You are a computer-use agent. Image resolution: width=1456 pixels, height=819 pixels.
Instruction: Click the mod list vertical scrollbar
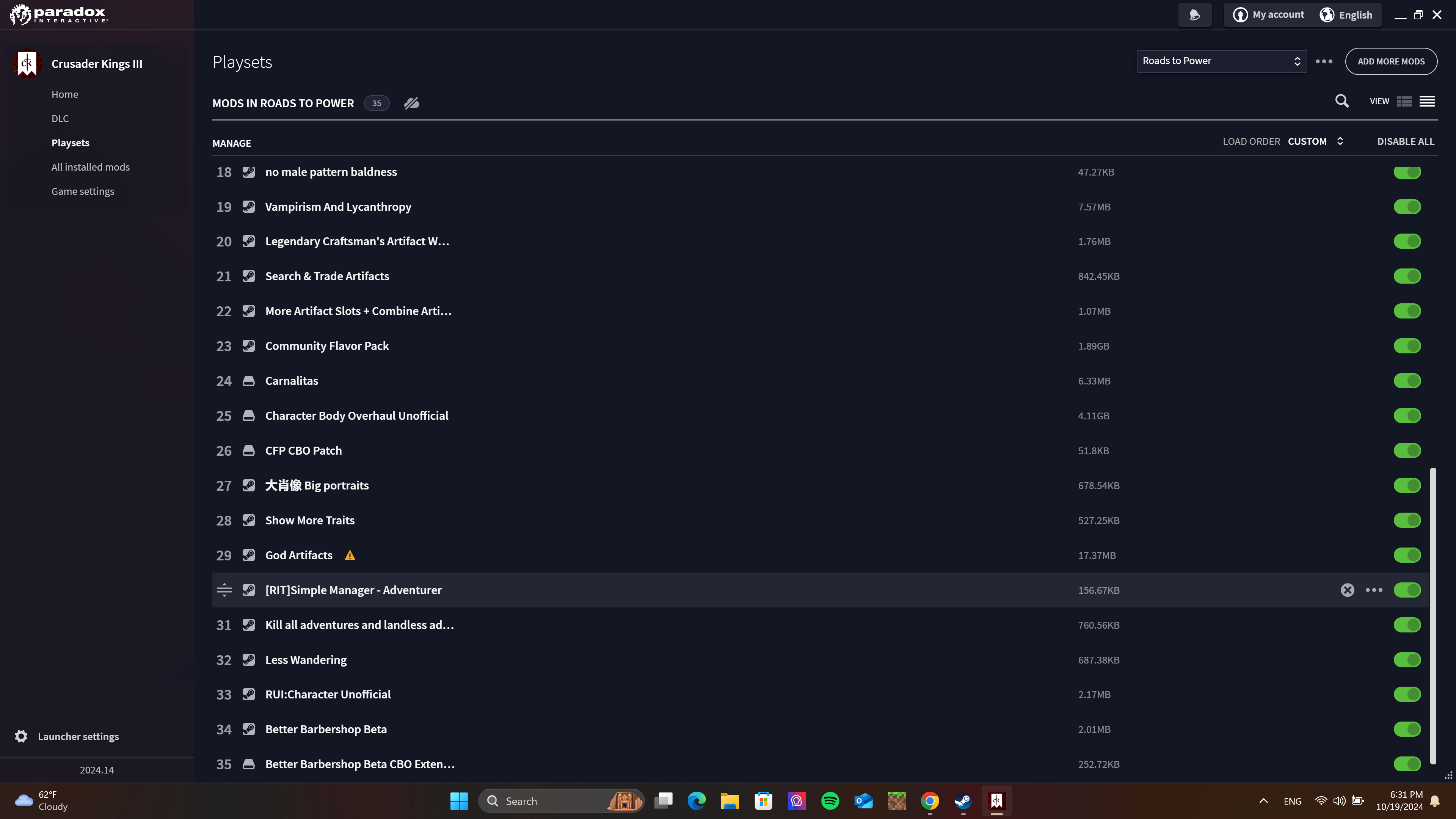[1433, 615]
